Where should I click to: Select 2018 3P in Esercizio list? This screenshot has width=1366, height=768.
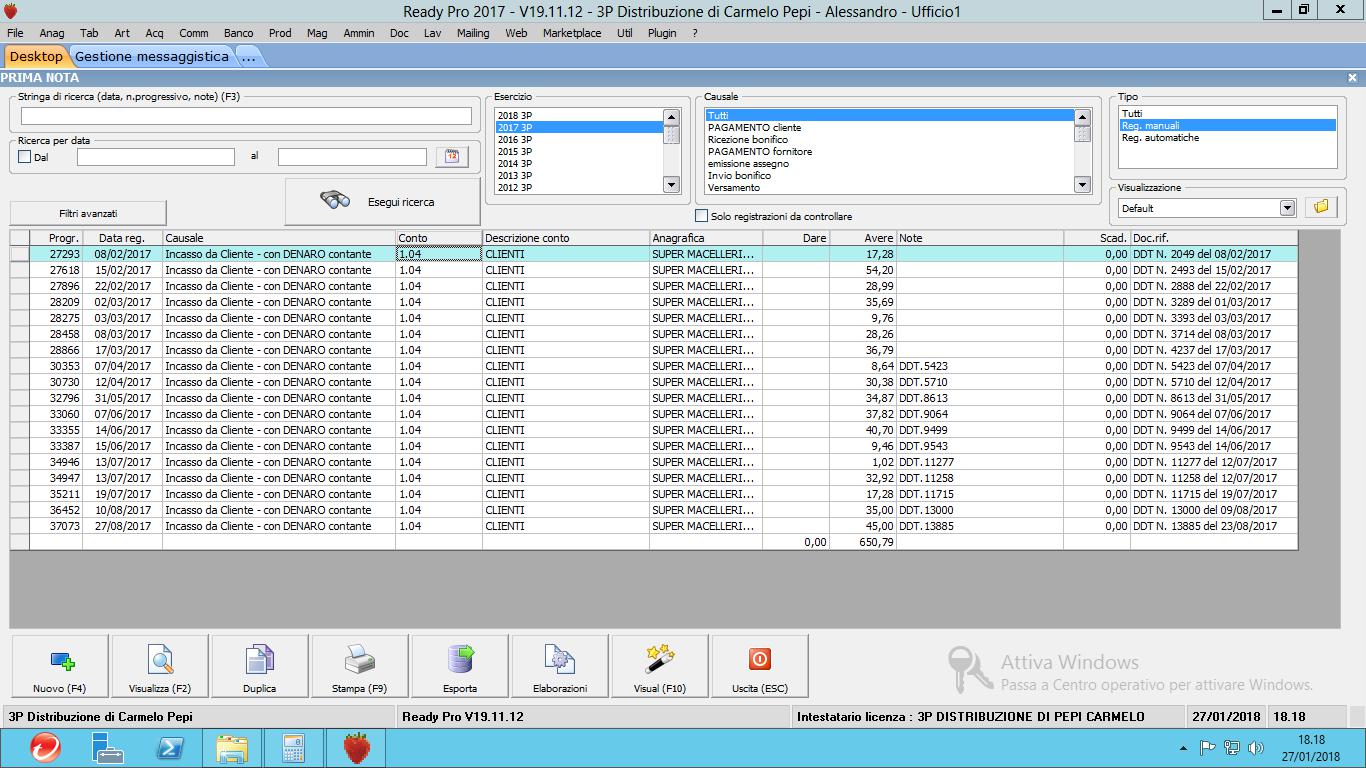coord(579,116)
